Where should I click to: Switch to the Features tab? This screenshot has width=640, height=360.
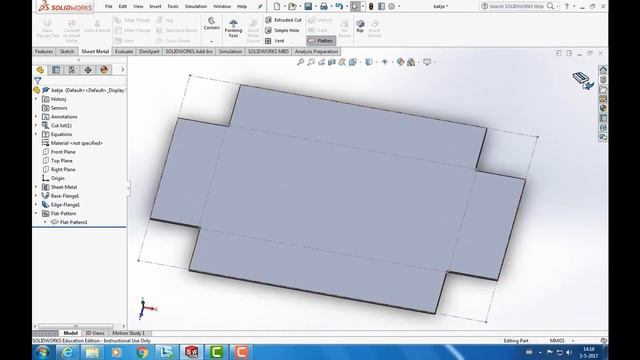[44, 51]
